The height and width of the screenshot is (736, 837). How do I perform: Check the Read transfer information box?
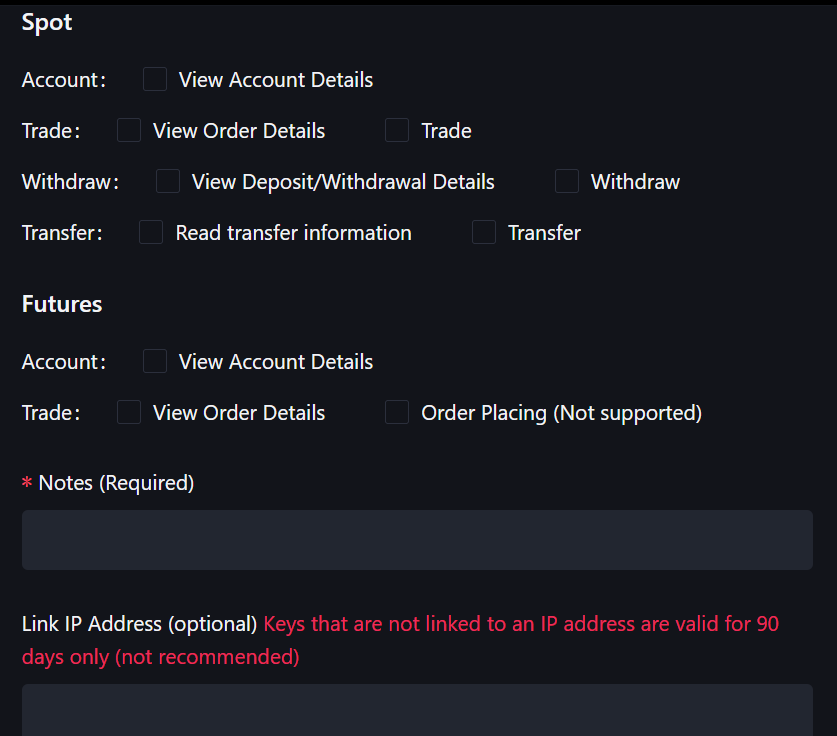tap(150, 232)
